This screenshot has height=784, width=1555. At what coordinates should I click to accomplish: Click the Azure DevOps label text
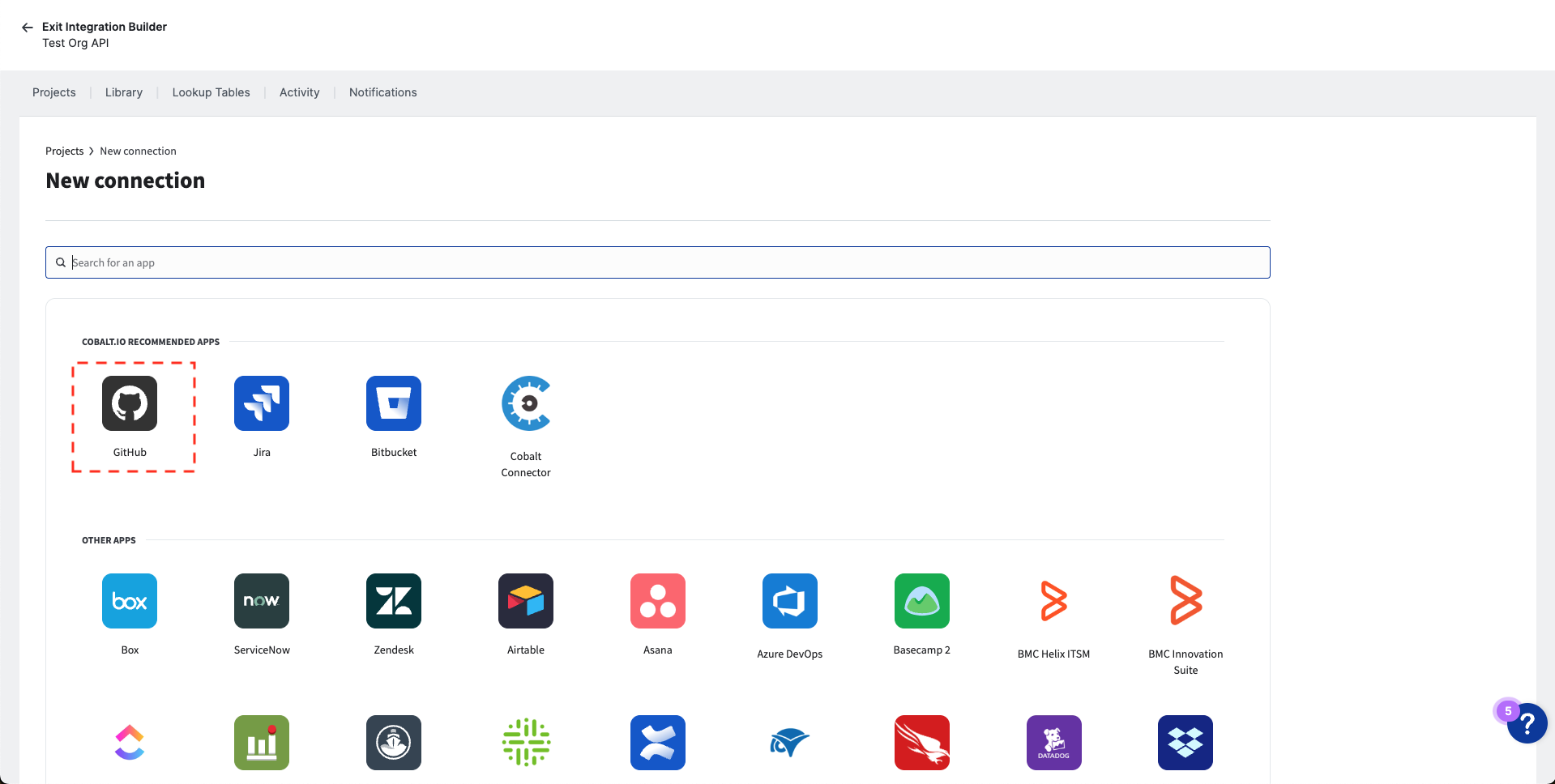pyautogui.click(x=790, y=654)
